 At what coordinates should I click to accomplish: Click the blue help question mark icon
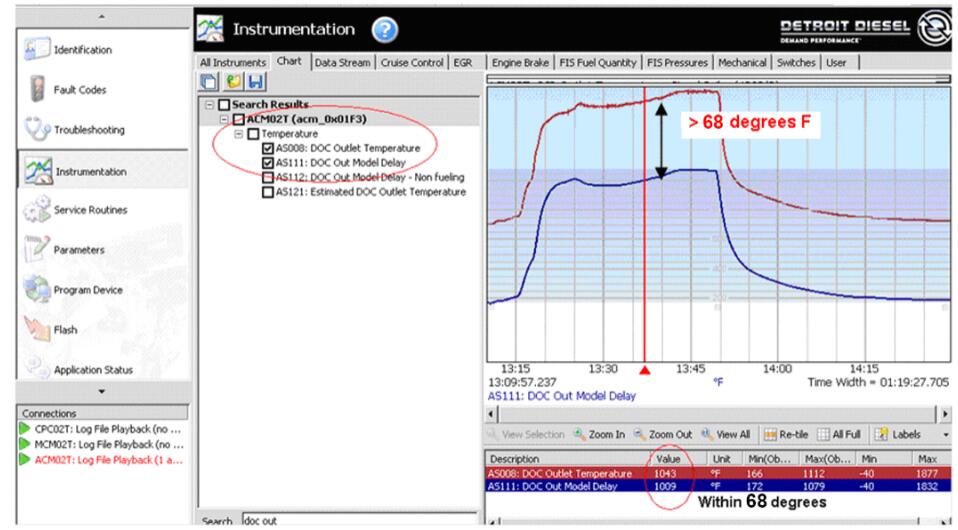tap(385, 31)
